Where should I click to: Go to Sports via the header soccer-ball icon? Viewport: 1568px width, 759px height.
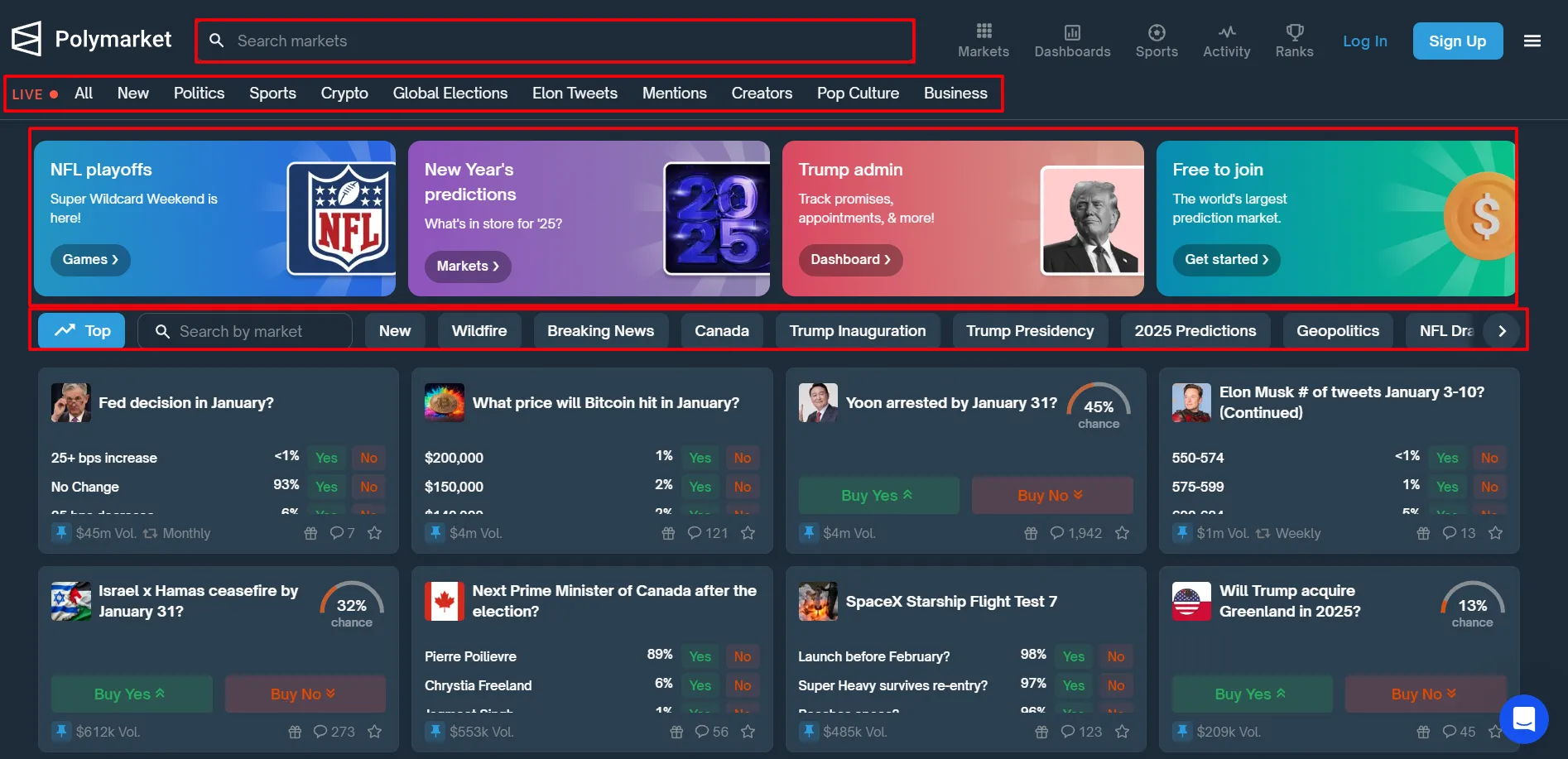pyautogui.click(x=1157, y=41)
